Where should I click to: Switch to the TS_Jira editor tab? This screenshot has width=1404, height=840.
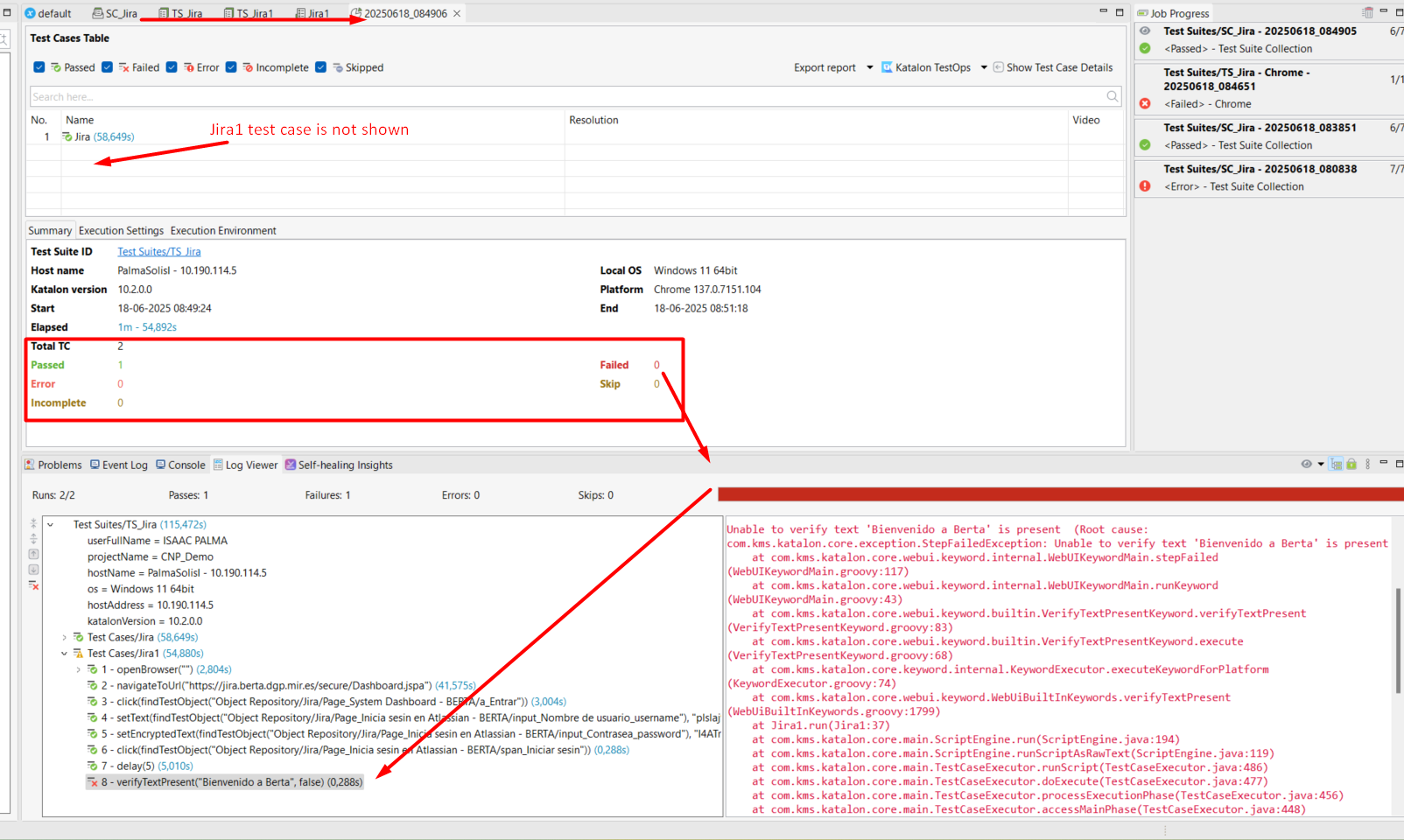click(180, 13)
